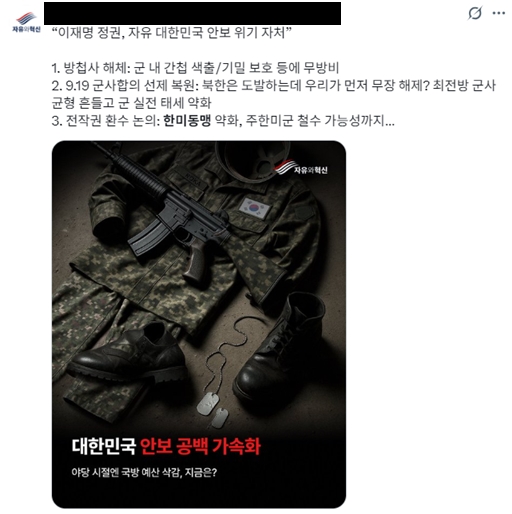Click the line starting 1. 방첩사 해체
The width and height of the screenshot is (512, 514).
pyautogui.click(x=195, y=68)
